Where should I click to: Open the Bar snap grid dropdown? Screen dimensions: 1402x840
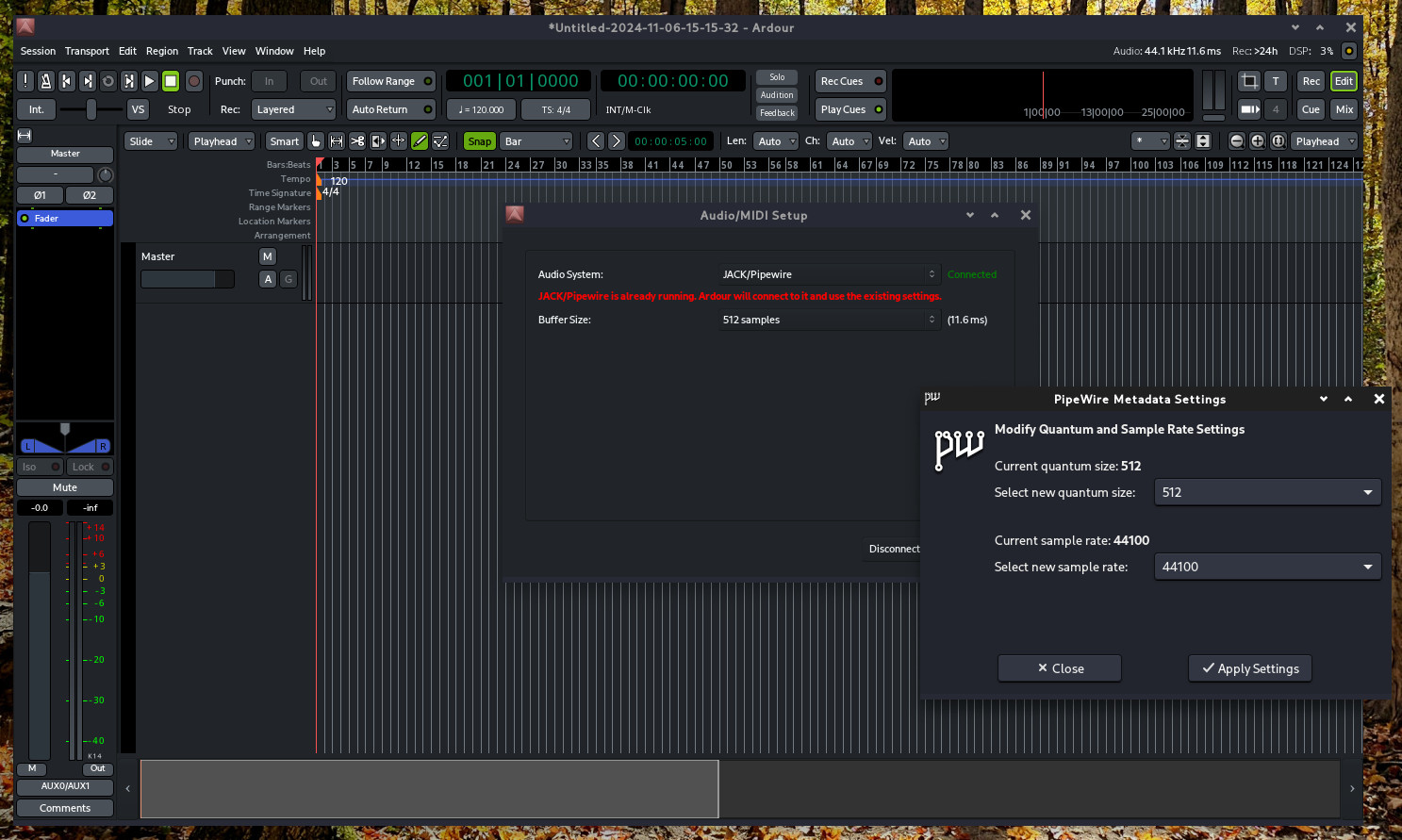536,141
